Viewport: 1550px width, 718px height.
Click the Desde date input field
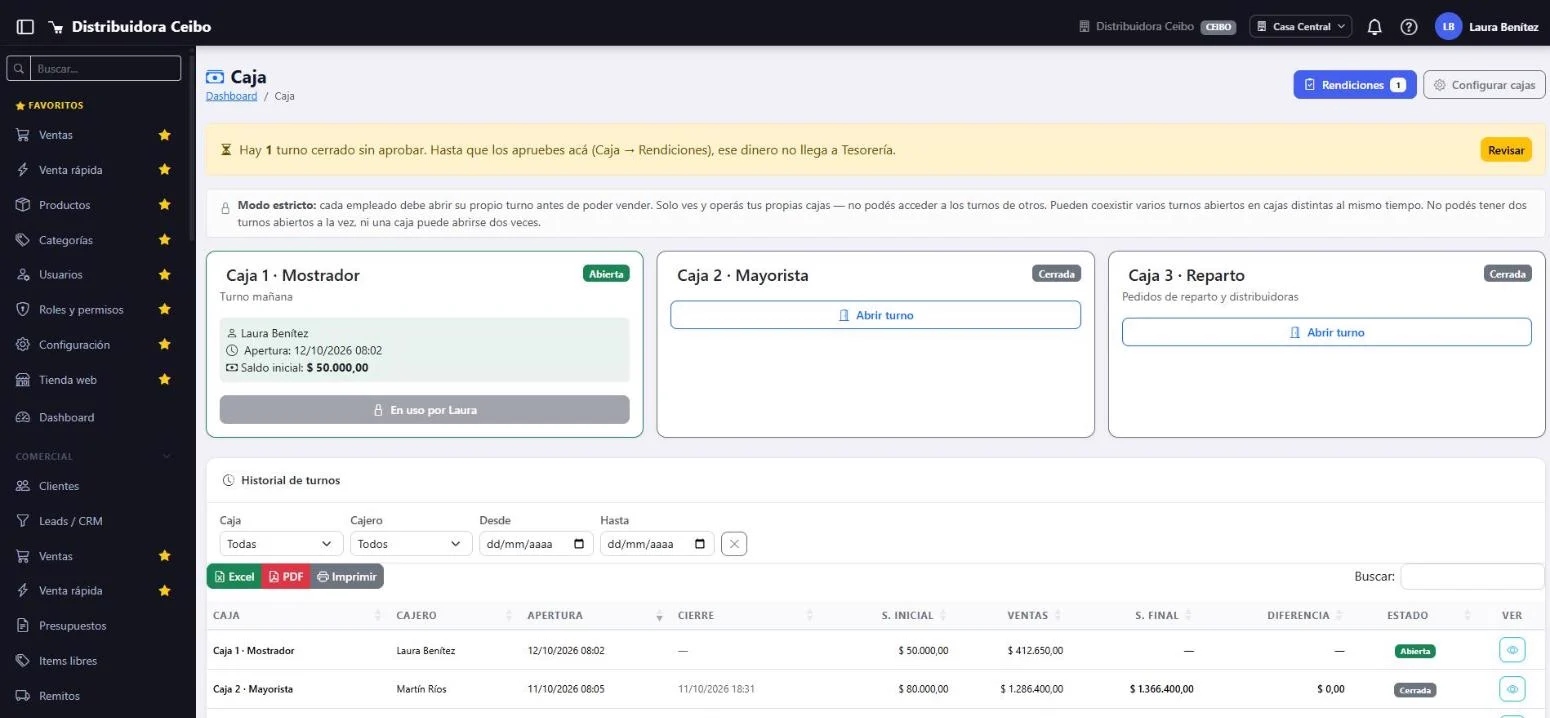coord(536,544)
